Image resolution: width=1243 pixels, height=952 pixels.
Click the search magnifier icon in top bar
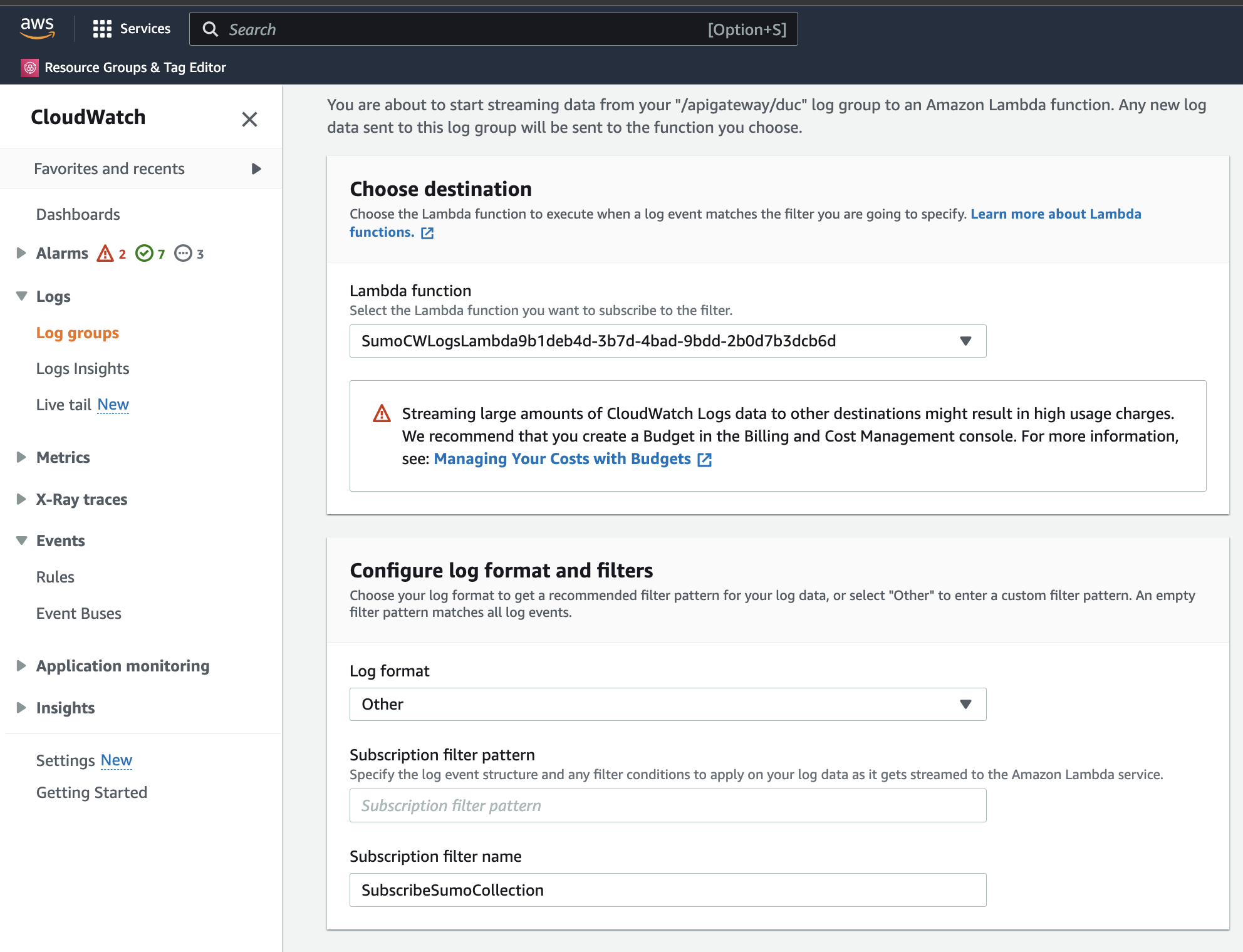pyautogui.click(x=210, y=29)
